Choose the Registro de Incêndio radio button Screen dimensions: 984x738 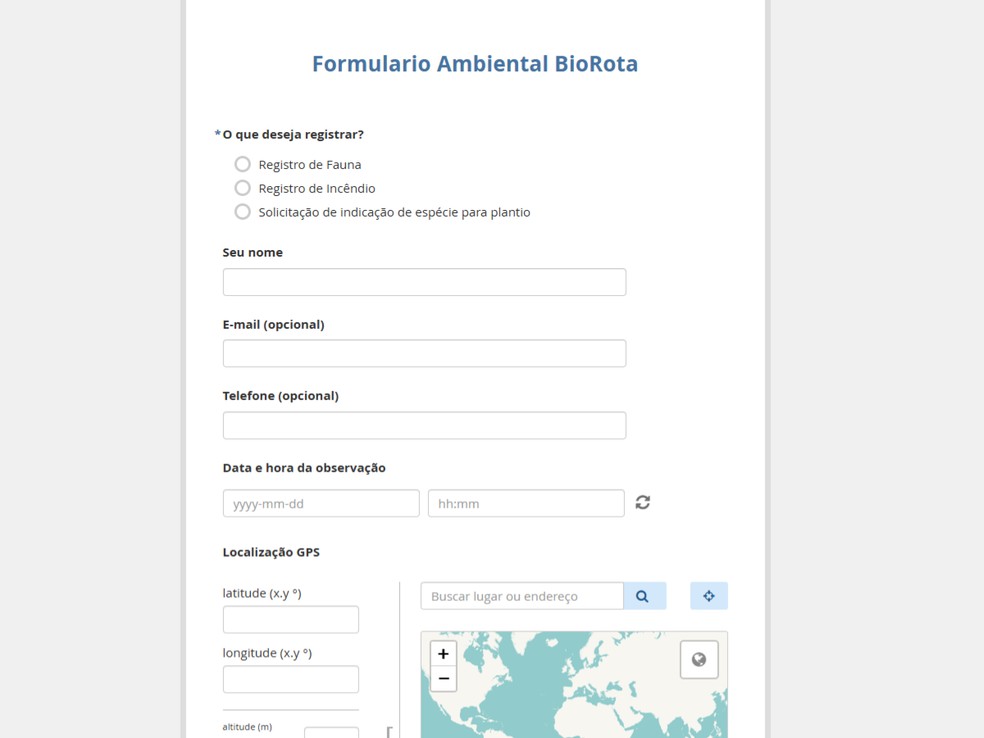pos(243,188)
